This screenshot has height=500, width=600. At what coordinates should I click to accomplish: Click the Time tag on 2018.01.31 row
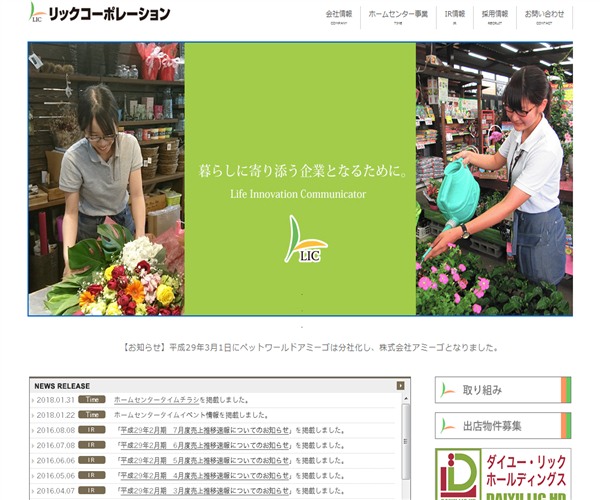coord(92,399)
